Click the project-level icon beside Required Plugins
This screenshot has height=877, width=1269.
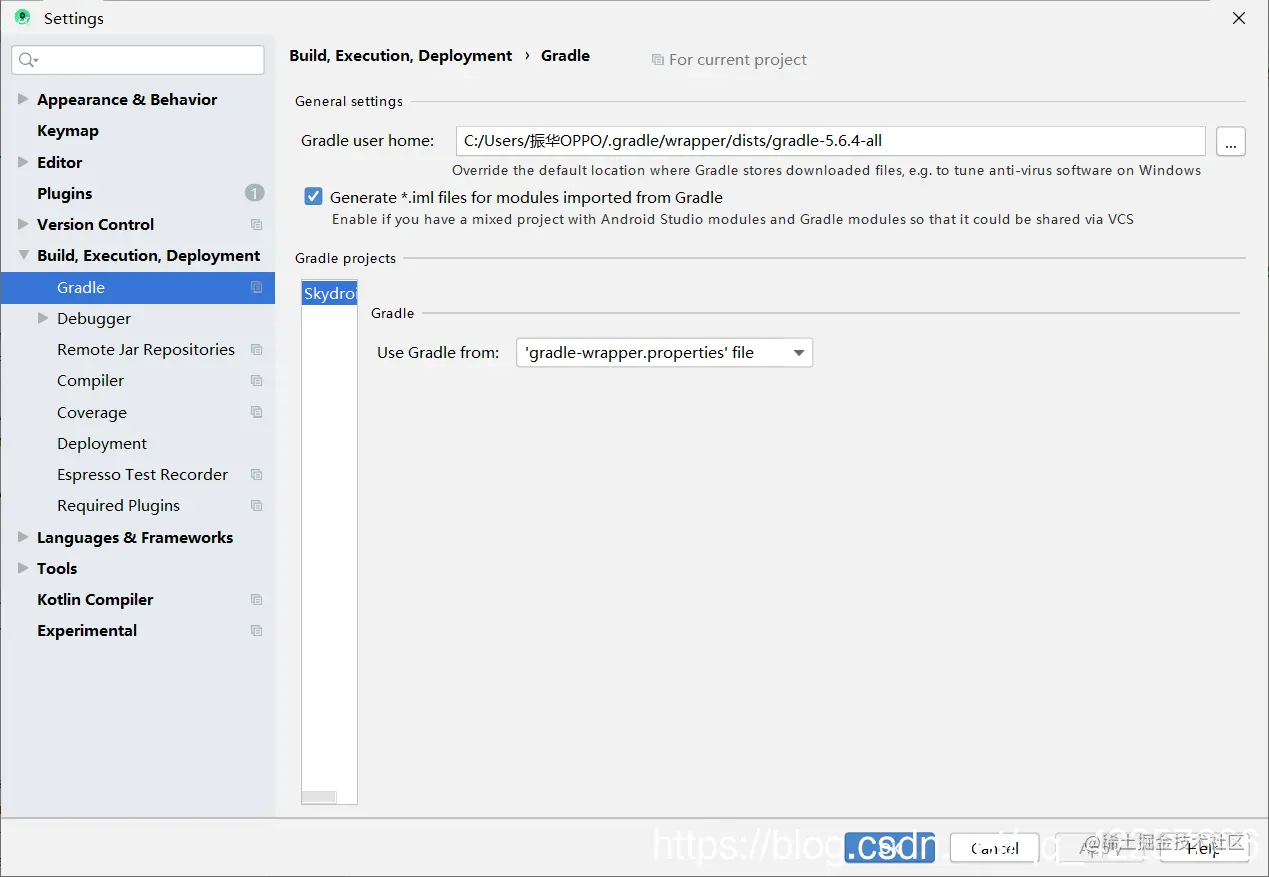pos(256,506)
